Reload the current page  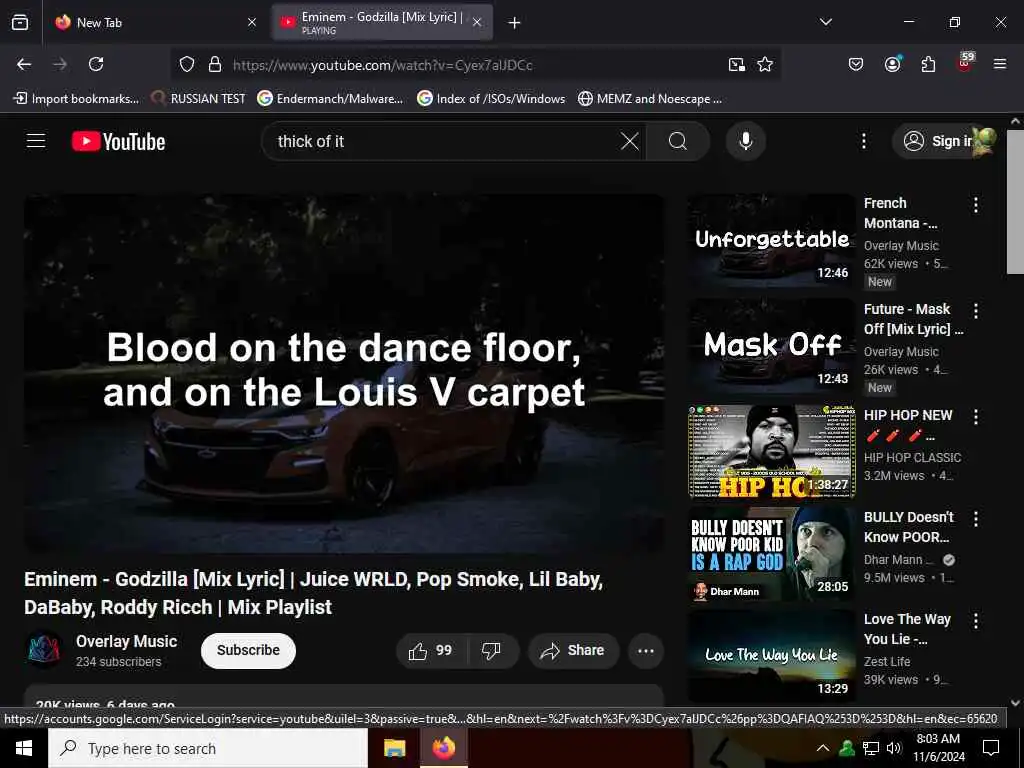[96, 64]
